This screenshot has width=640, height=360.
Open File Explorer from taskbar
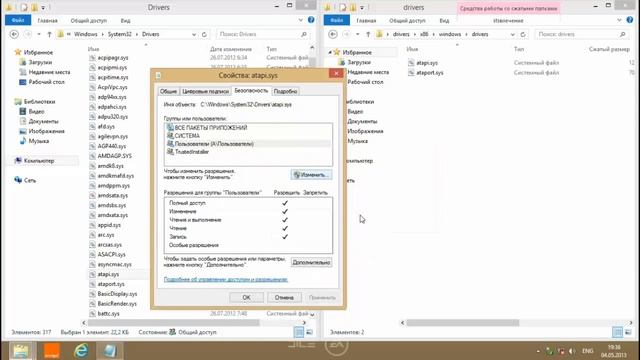click(x=20, y=351)
